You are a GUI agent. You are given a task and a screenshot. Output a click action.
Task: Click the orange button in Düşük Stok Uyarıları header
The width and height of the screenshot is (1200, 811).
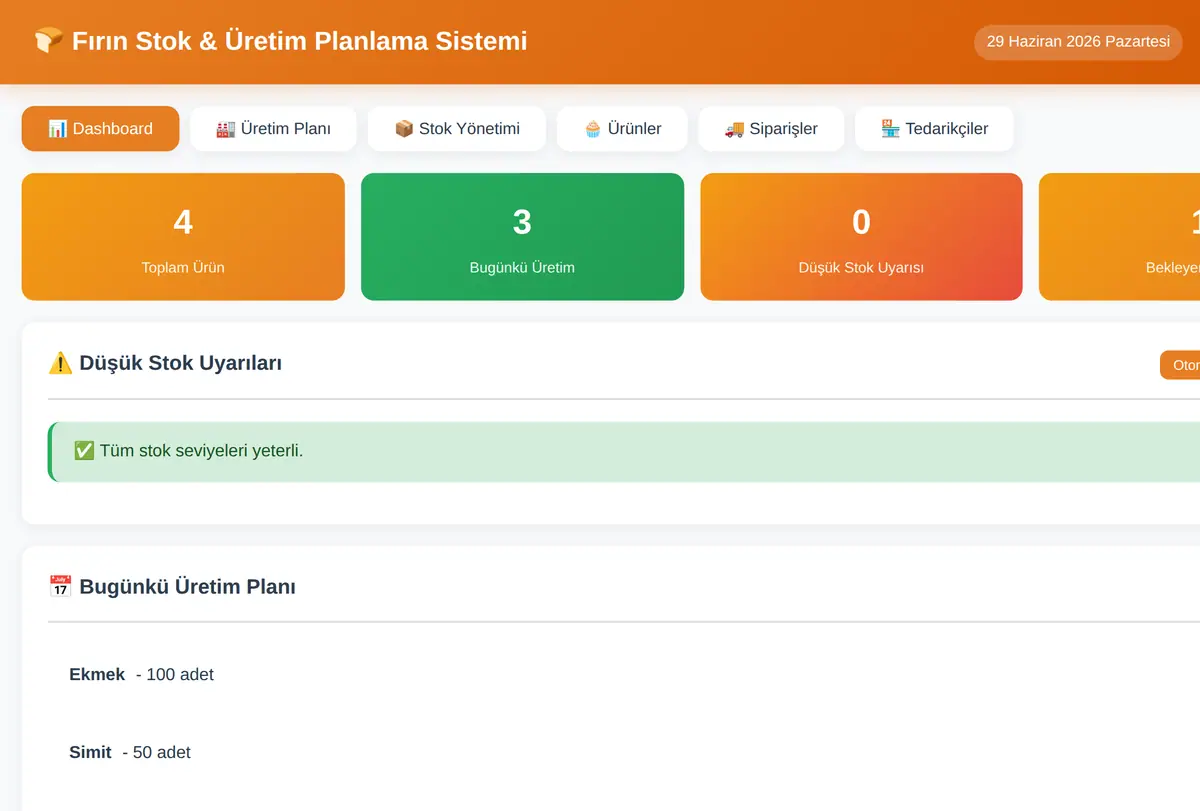[1180, 365]
